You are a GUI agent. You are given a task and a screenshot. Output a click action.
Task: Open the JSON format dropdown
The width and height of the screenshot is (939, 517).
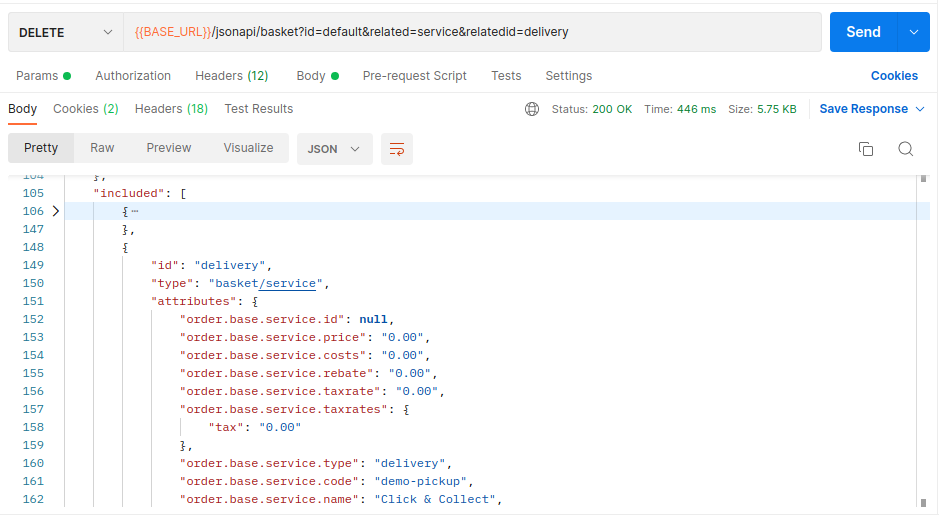coord(334,149)
